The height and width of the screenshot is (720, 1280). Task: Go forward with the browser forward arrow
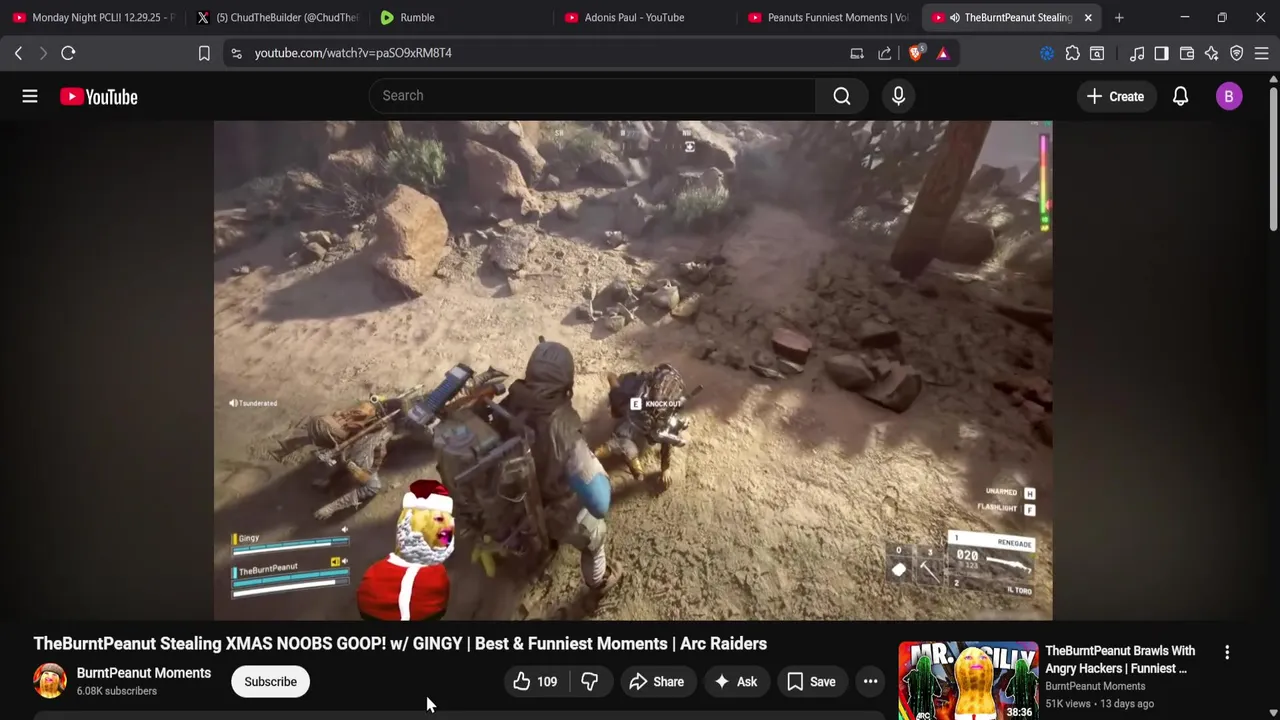coord(42,53)
